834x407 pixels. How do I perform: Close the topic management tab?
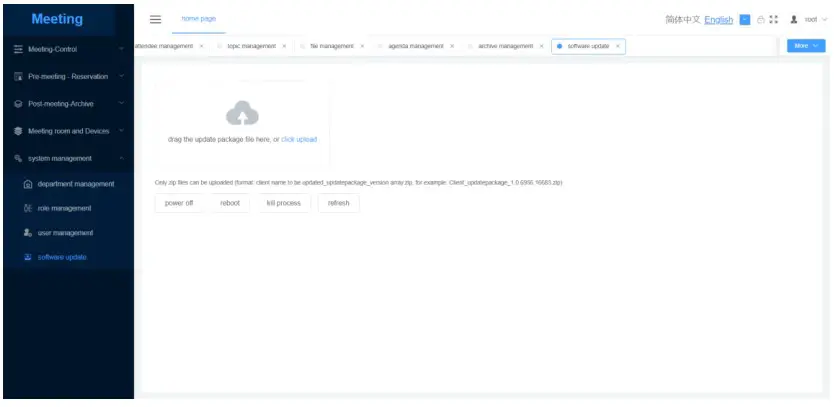(284, 46)
